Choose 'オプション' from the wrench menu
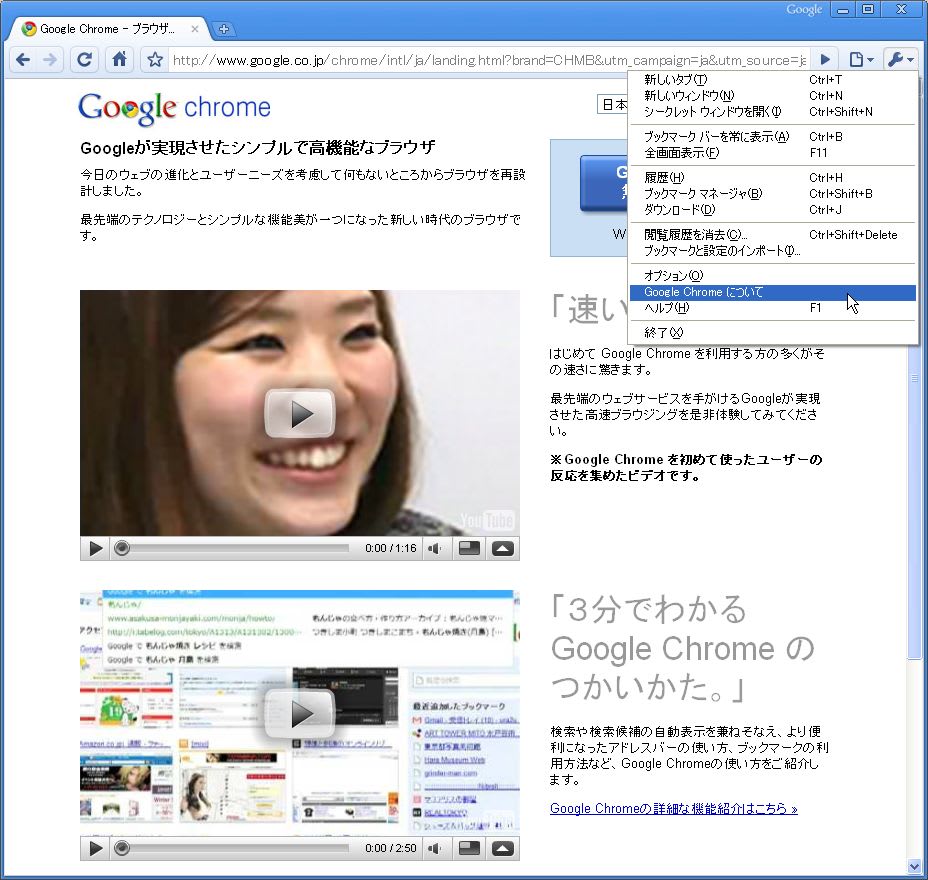The width and height of the screenshot is (928, 880). (673, 275)
